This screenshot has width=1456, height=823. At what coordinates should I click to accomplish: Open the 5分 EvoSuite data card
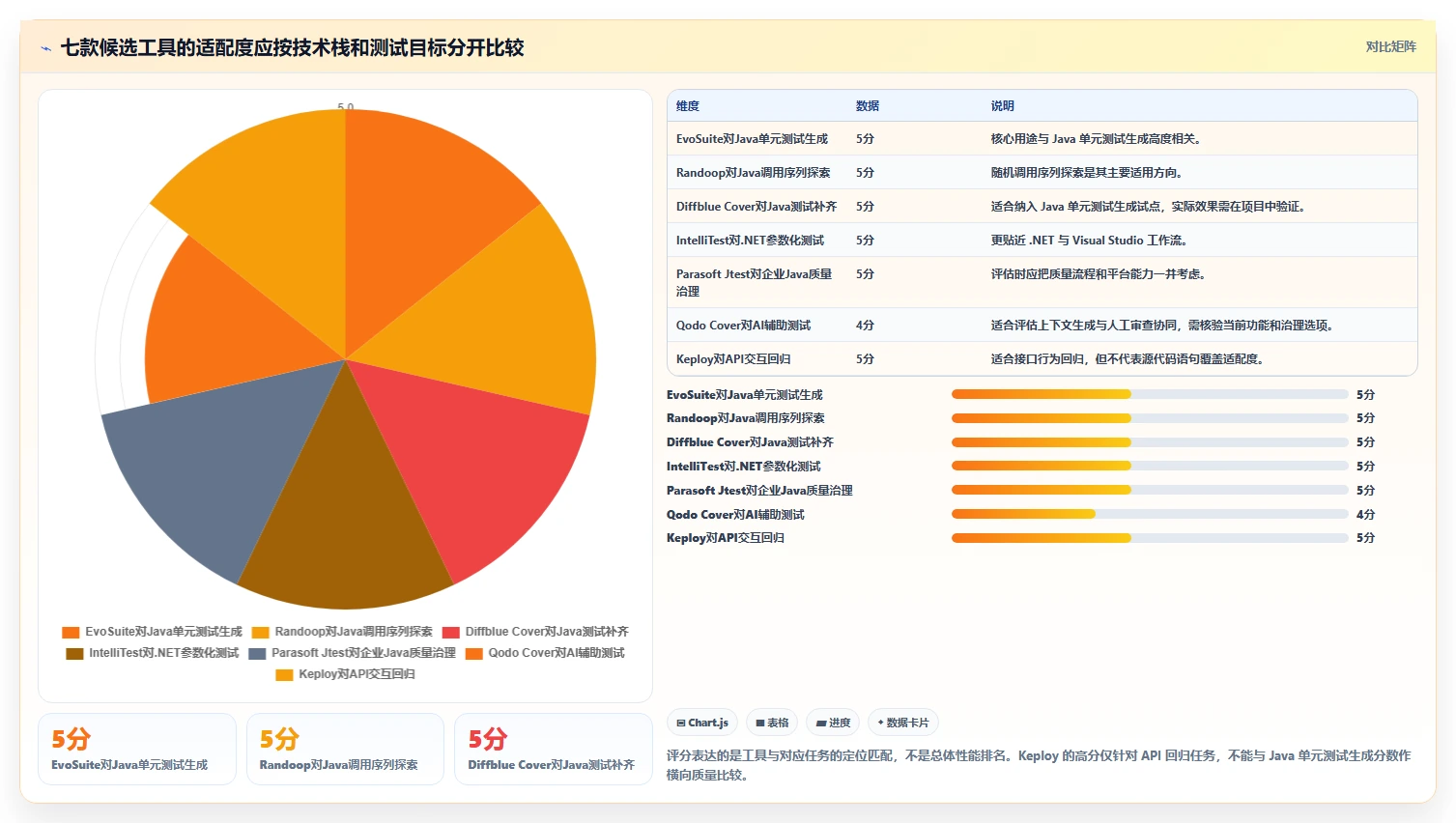coord(137,749)
